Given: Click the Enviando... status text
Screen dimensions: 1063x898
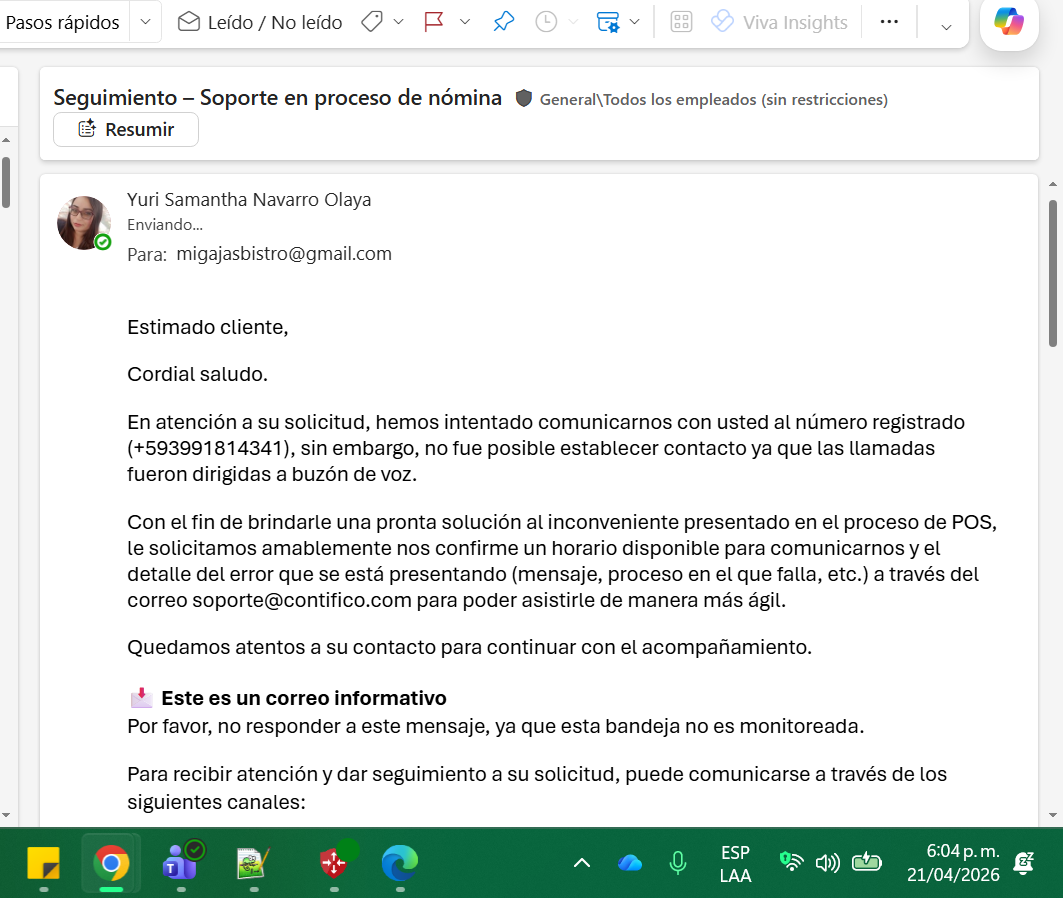Looking at the screenshot, I should coord(165,225).
